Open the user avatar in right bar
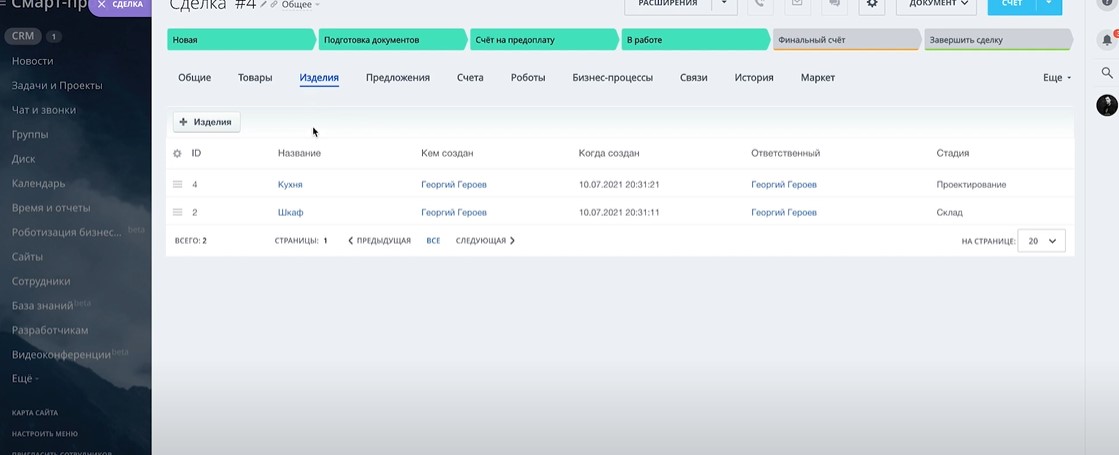 (x=1107, y=106)
